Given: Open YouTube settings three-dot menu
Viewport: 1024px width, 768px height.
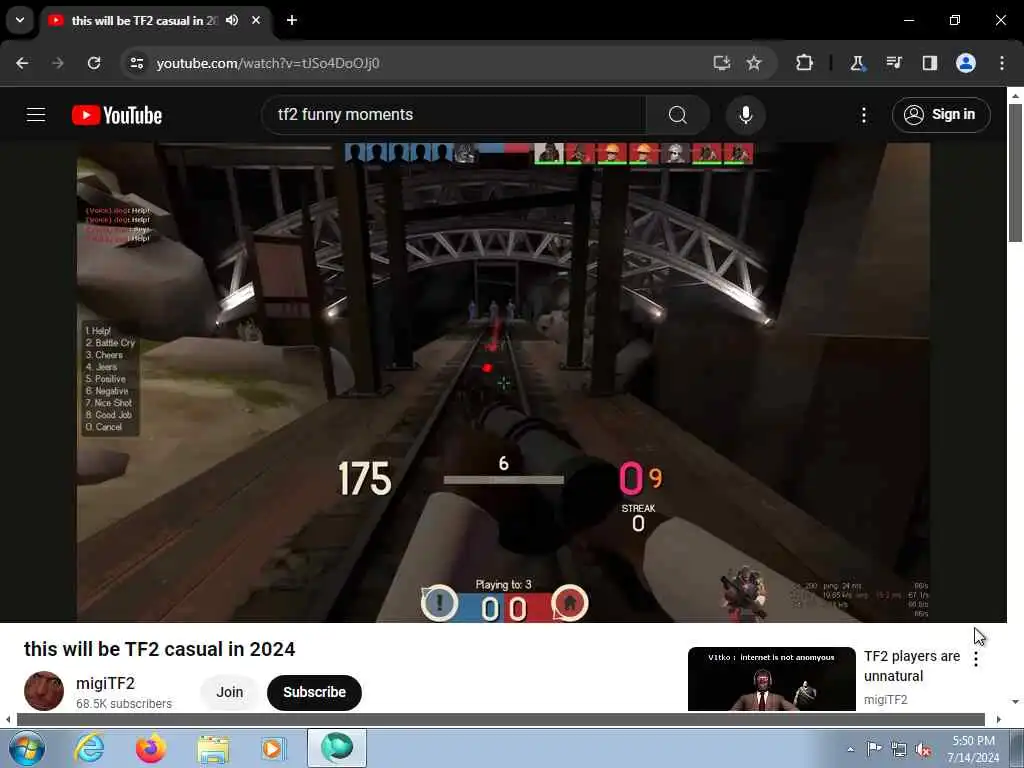Looking at the screenshot, I should 864,115.
